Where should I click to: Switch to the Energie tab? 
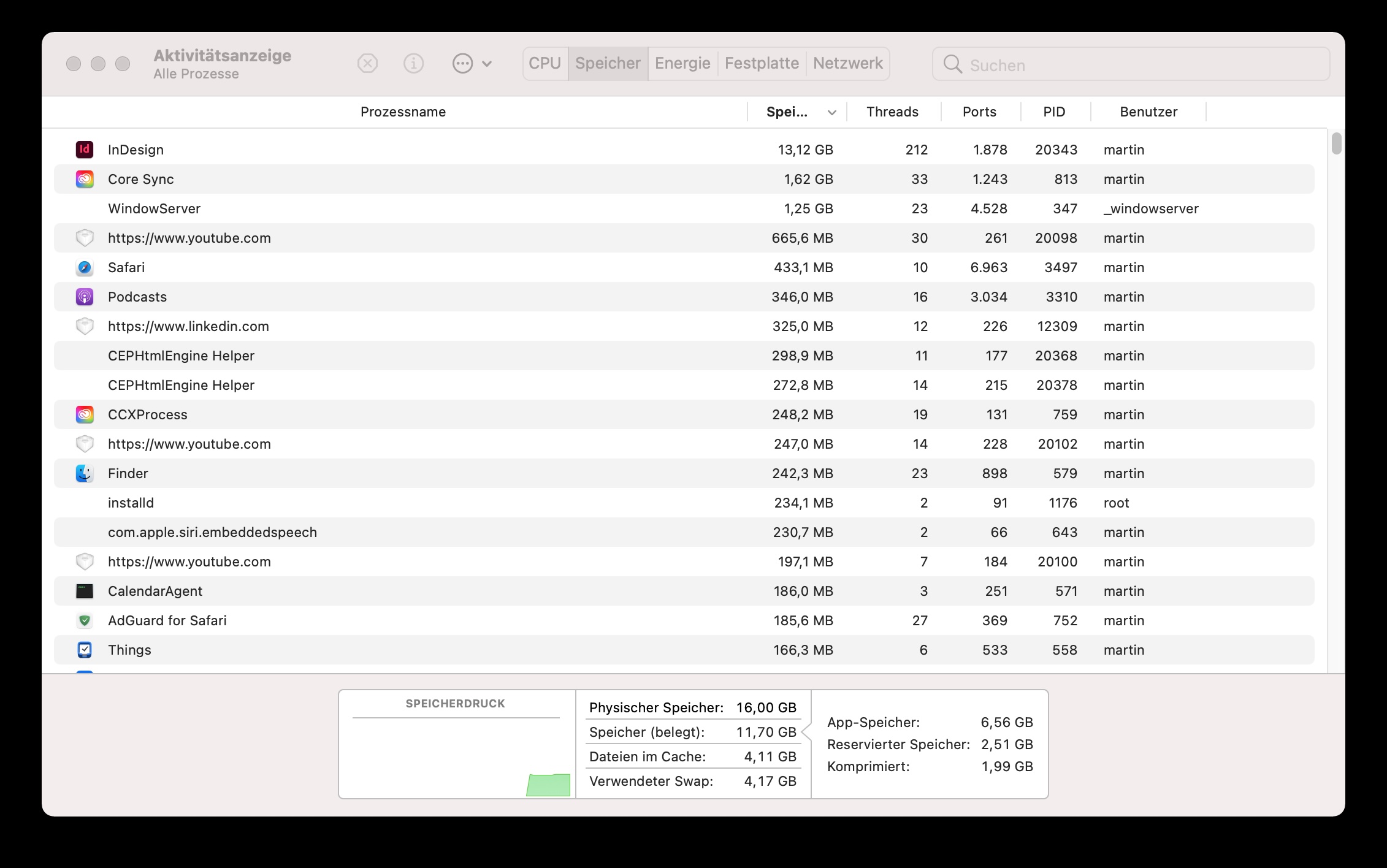pyautogui.click(x=682, y=63)
